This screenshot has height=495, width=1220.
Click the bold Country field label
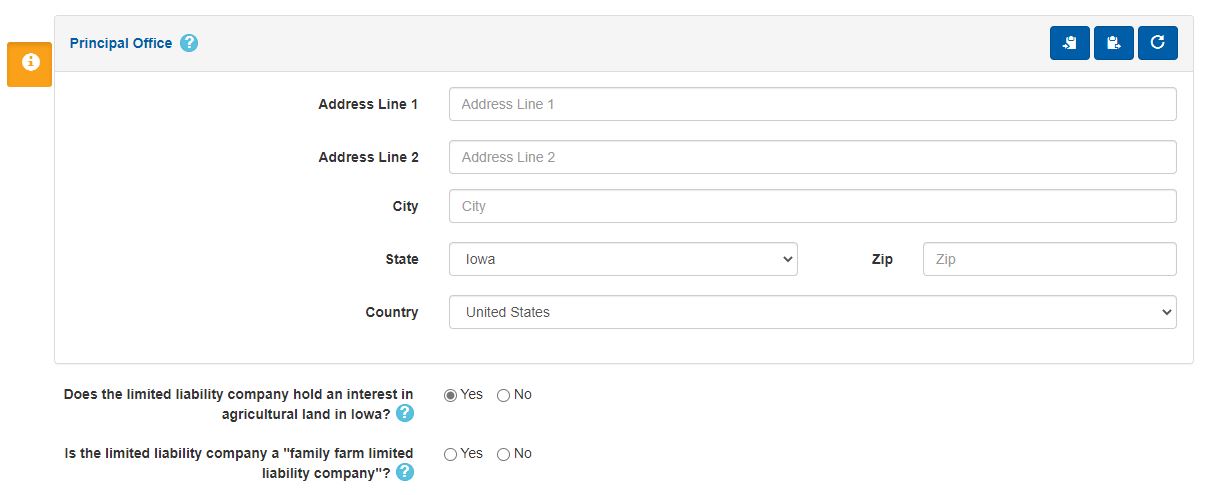tap(392, 312)
